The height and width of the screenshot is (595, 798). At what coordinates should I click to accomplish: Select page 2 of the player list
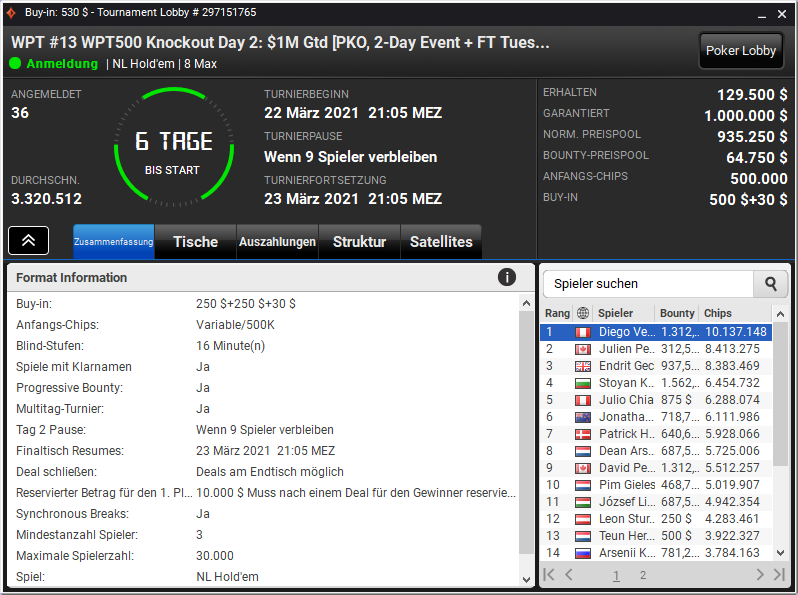643,575
